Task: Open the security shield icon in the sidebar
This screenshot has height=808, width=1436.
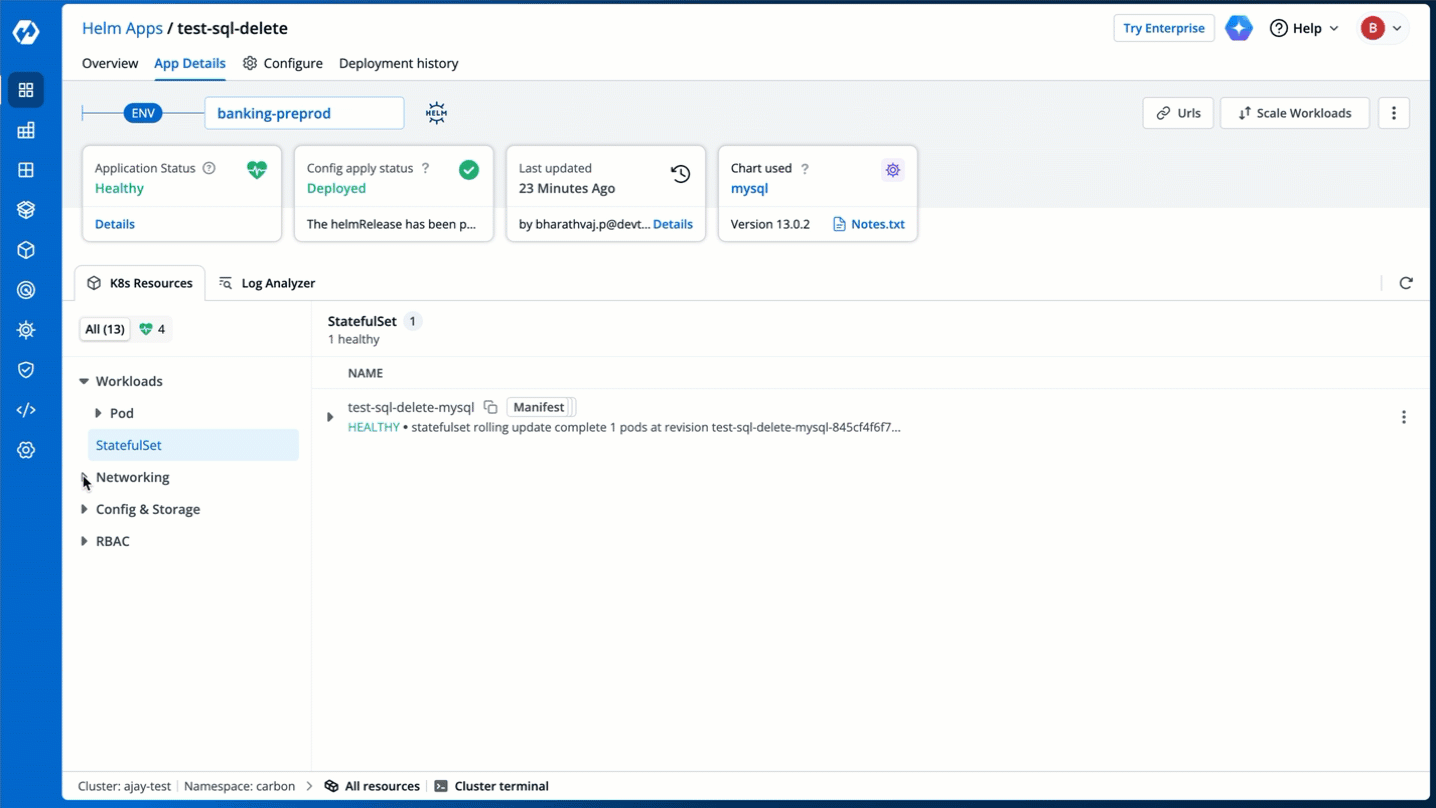Action: (x=26, y=370)
